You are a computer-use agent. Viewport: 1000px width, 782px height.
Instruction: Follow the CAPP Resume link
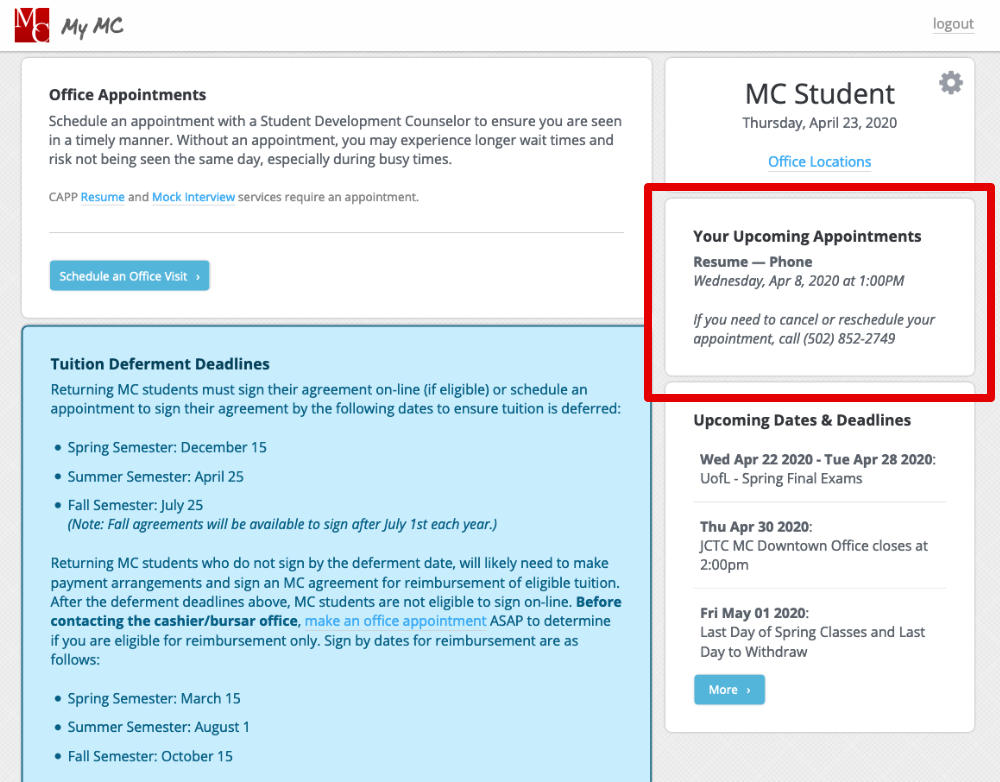click(x=102, y=197)
